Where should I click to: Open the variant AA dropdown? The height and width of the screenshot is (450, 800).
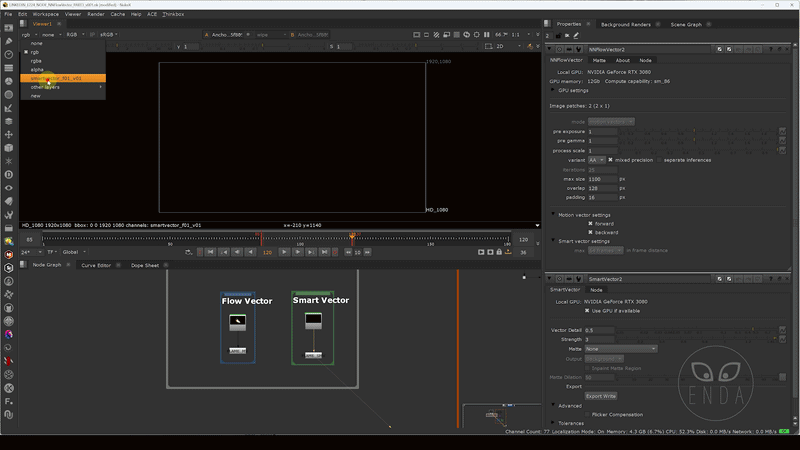pos(596,160)
